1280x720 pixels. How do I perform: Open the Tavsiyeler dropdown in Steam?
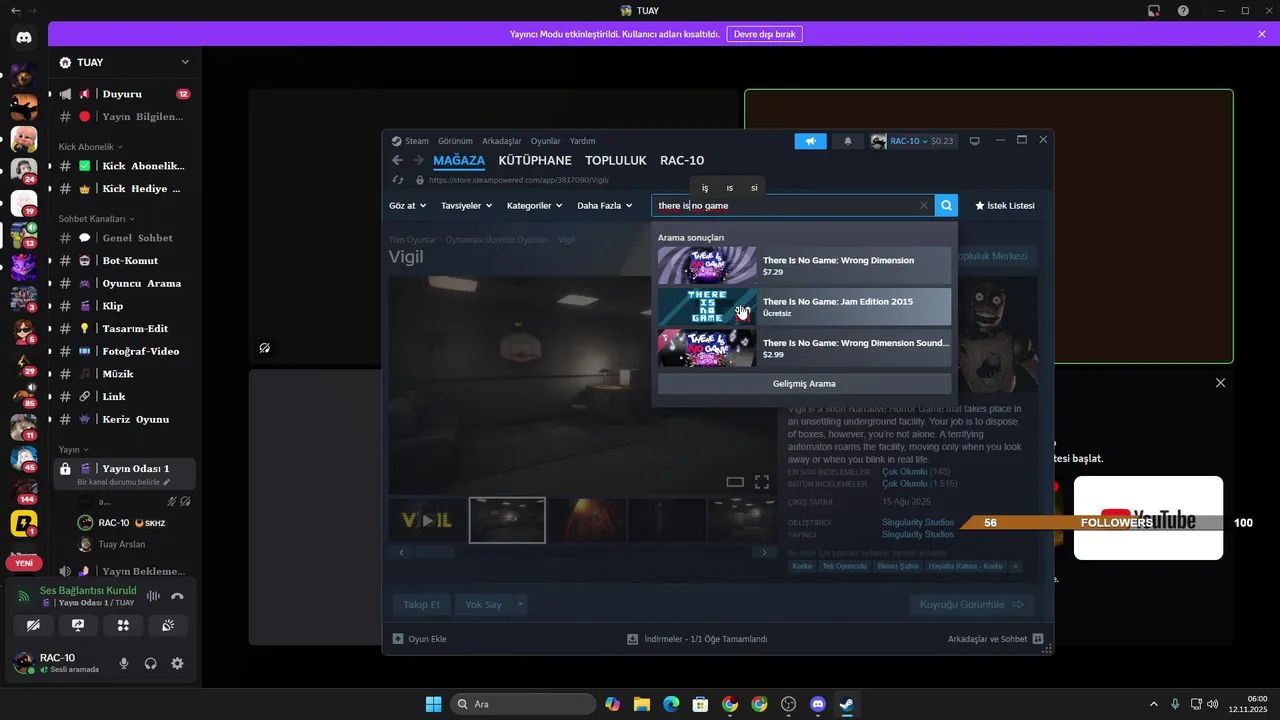pyautogui.click(x=467, y=205)
